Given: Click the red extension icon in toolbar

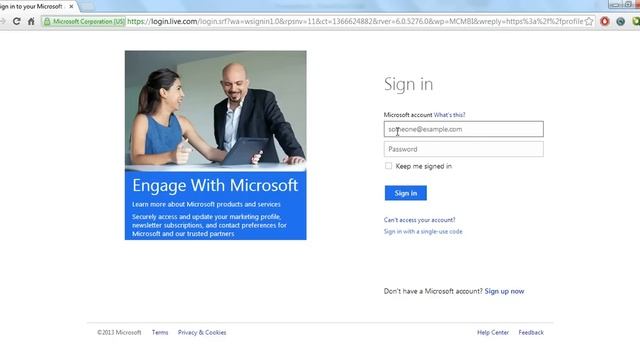Looking at the screenshot, I should point(604,21).
